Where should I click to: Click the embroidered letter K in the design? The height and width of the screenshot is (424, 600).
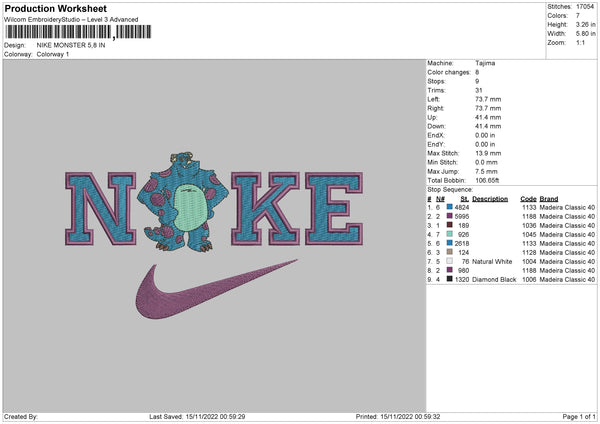(x=266, y=209)
